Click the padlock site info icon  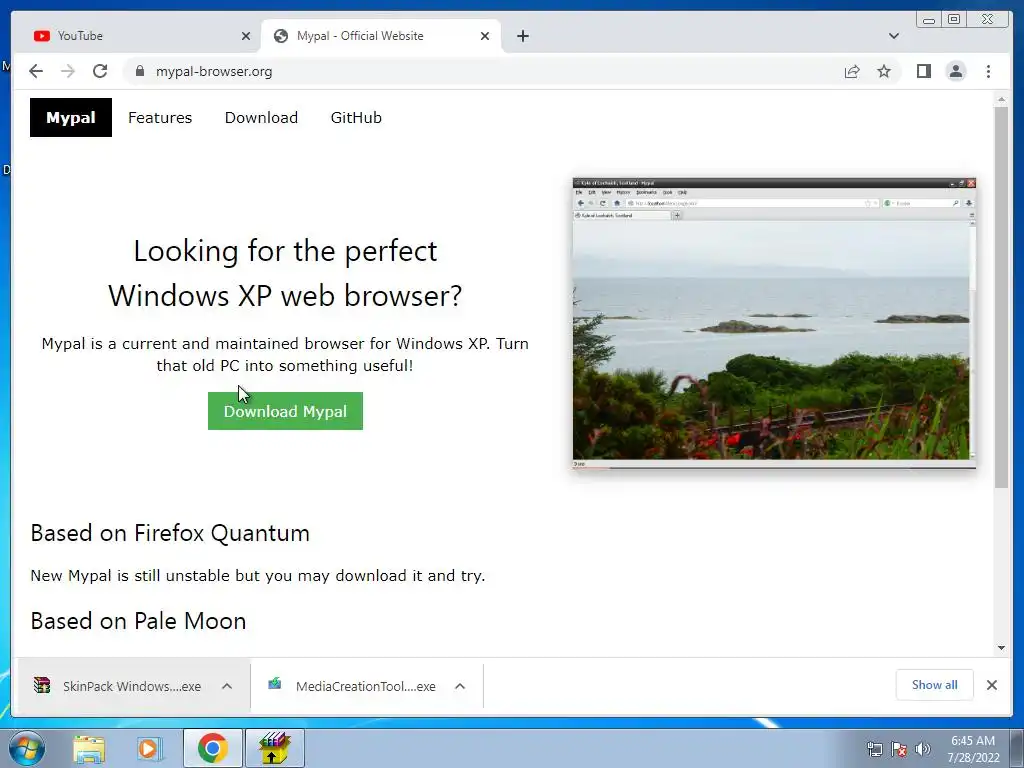pos(140,71)
